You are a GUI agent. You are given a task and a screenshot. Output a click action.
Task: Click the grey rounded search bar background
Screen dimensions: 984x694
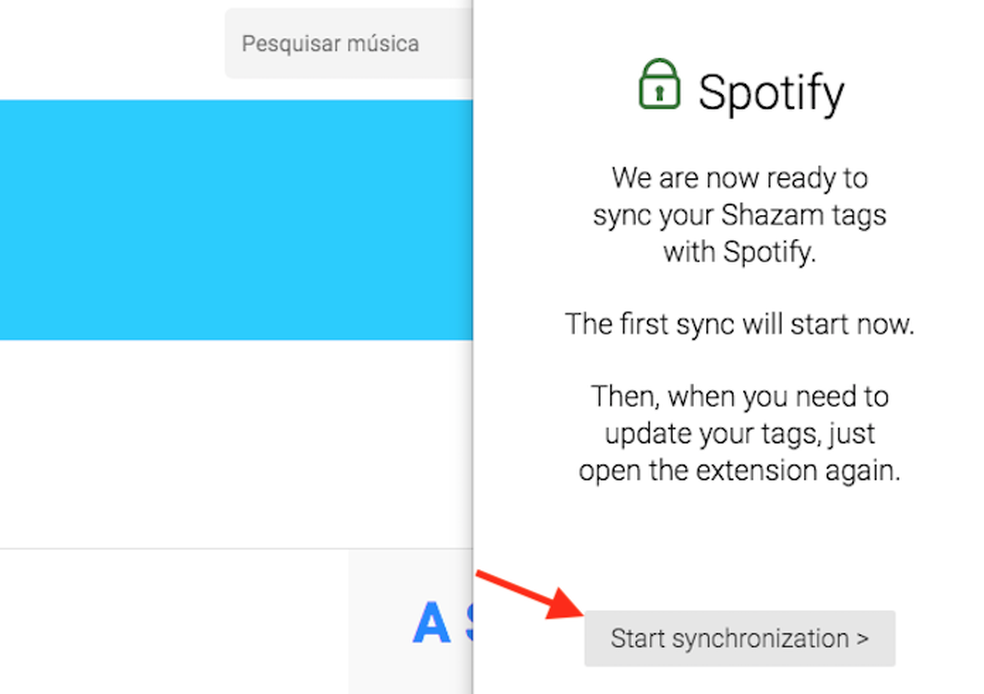(x=350, y=44)
